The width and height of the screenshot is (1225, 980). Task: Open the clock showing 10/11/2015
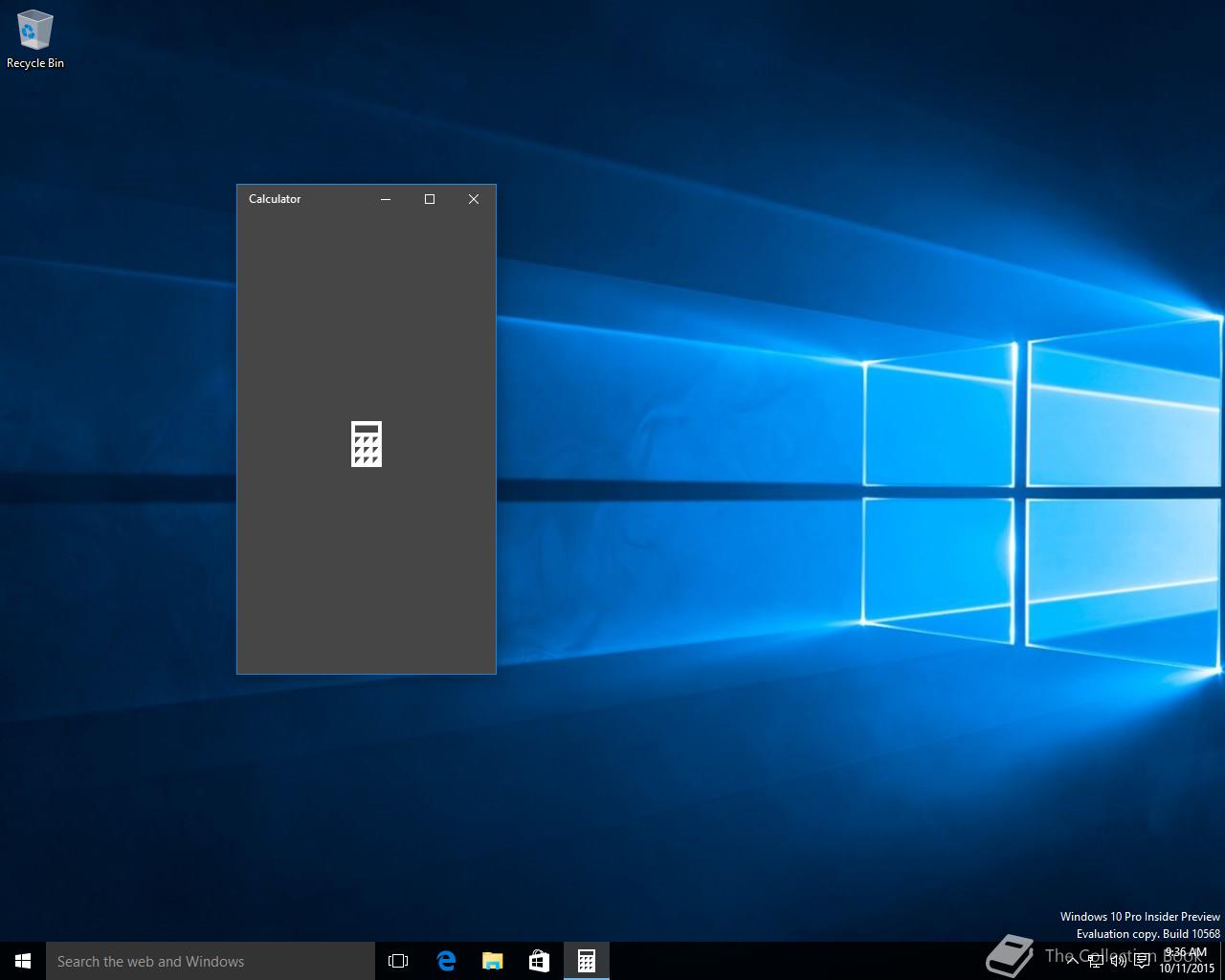pyautogui.click(x=1186, y=961)
